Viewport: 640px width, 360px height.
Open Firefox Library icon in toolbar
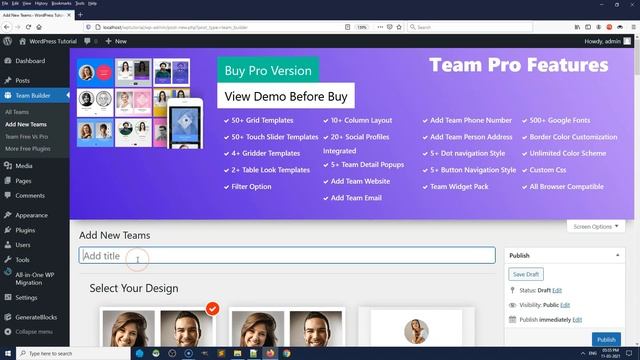(x=577, y=27)
